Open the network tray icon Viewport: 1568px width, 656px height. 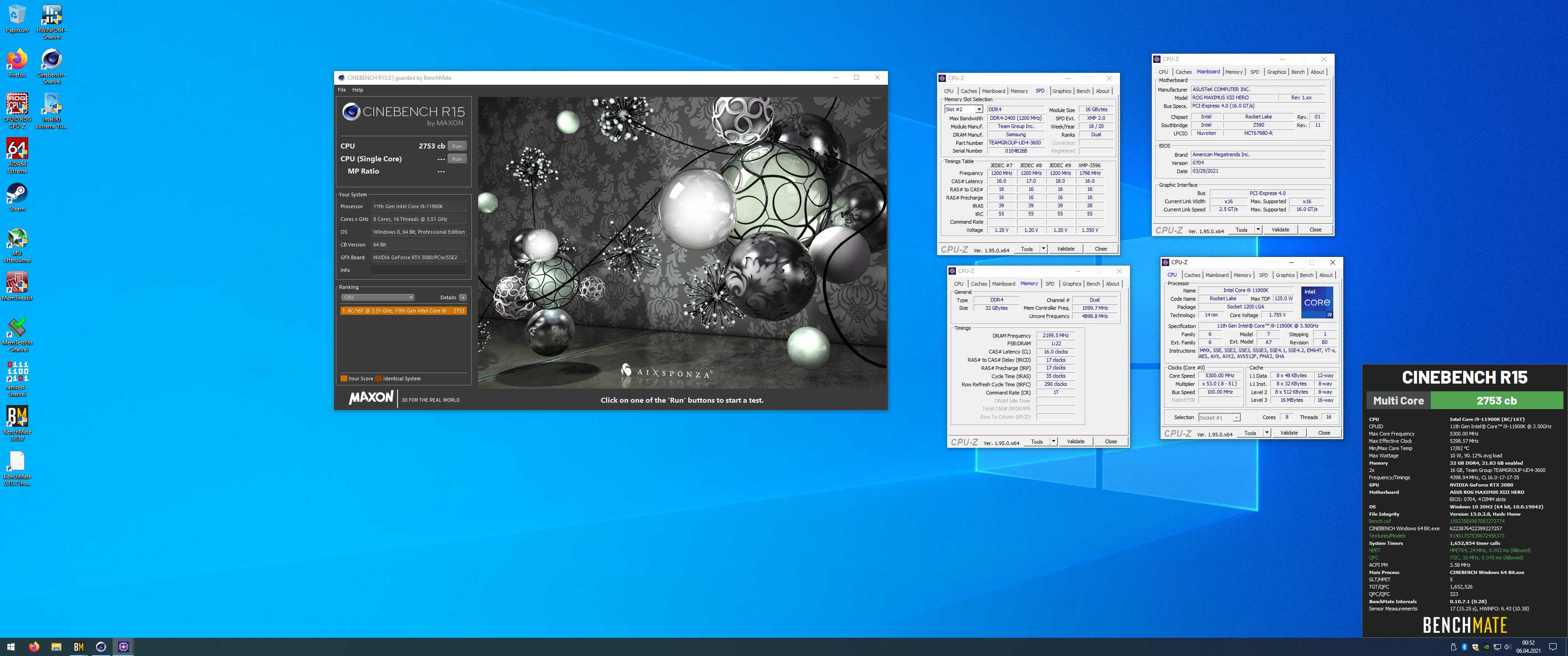point(1497,647)
